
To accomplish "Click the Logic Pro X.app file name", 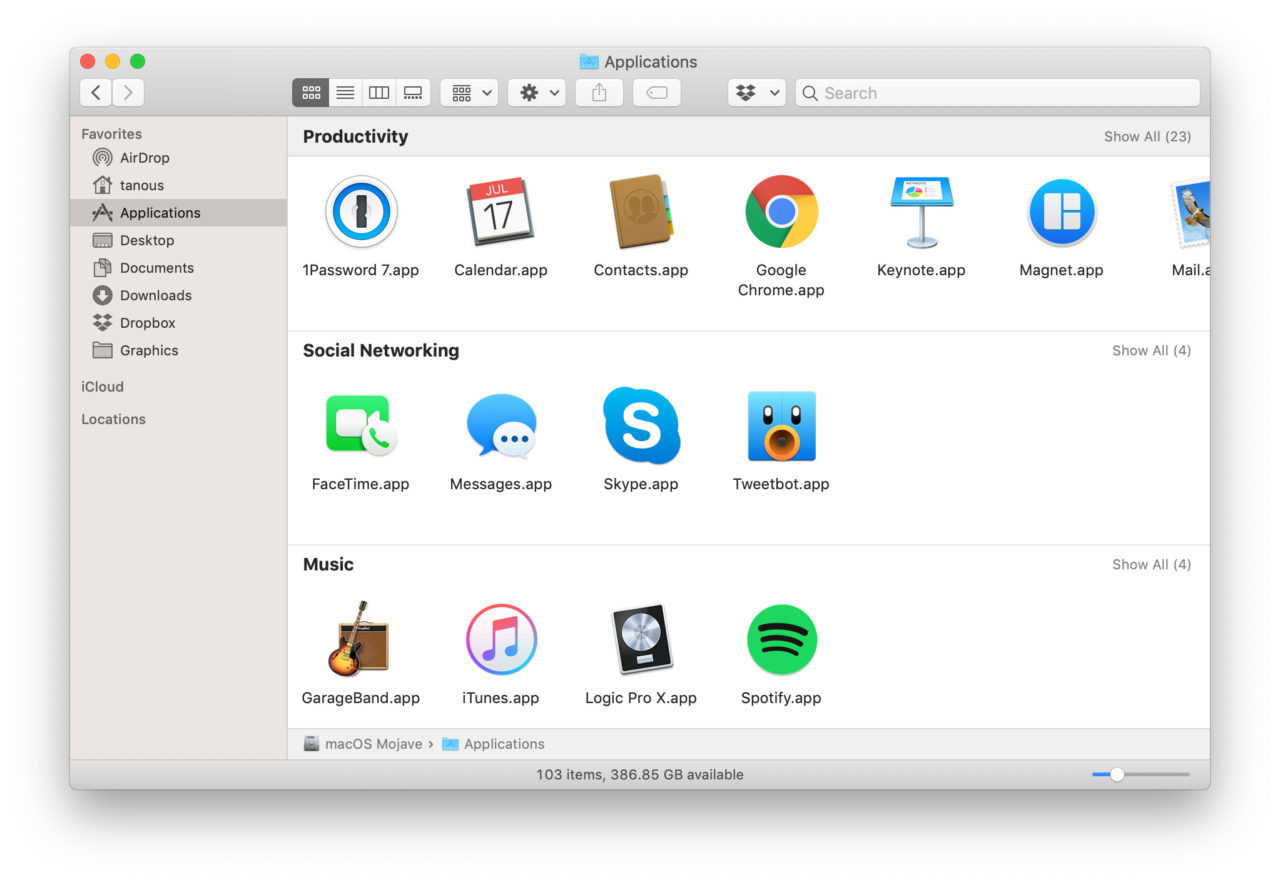I will pos(641,698).
